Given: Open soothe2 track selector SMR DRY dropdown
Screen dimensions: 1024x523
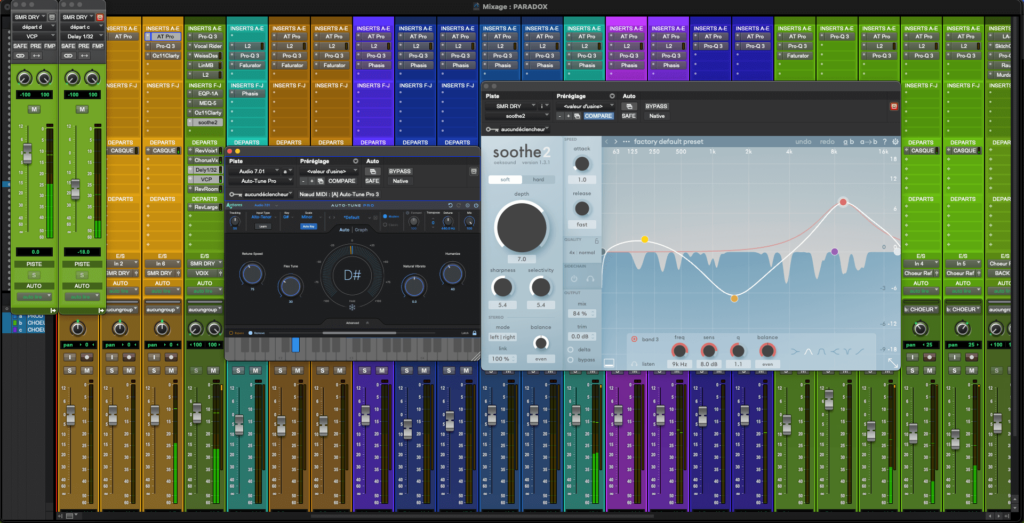Looking at the screenshot, I should pyautogui.click(x=511, y=106).
